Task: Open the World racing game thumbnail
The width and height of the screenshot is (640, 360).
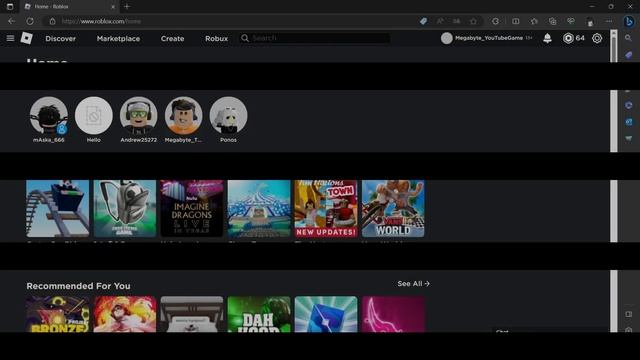Action: click(393, 209)
